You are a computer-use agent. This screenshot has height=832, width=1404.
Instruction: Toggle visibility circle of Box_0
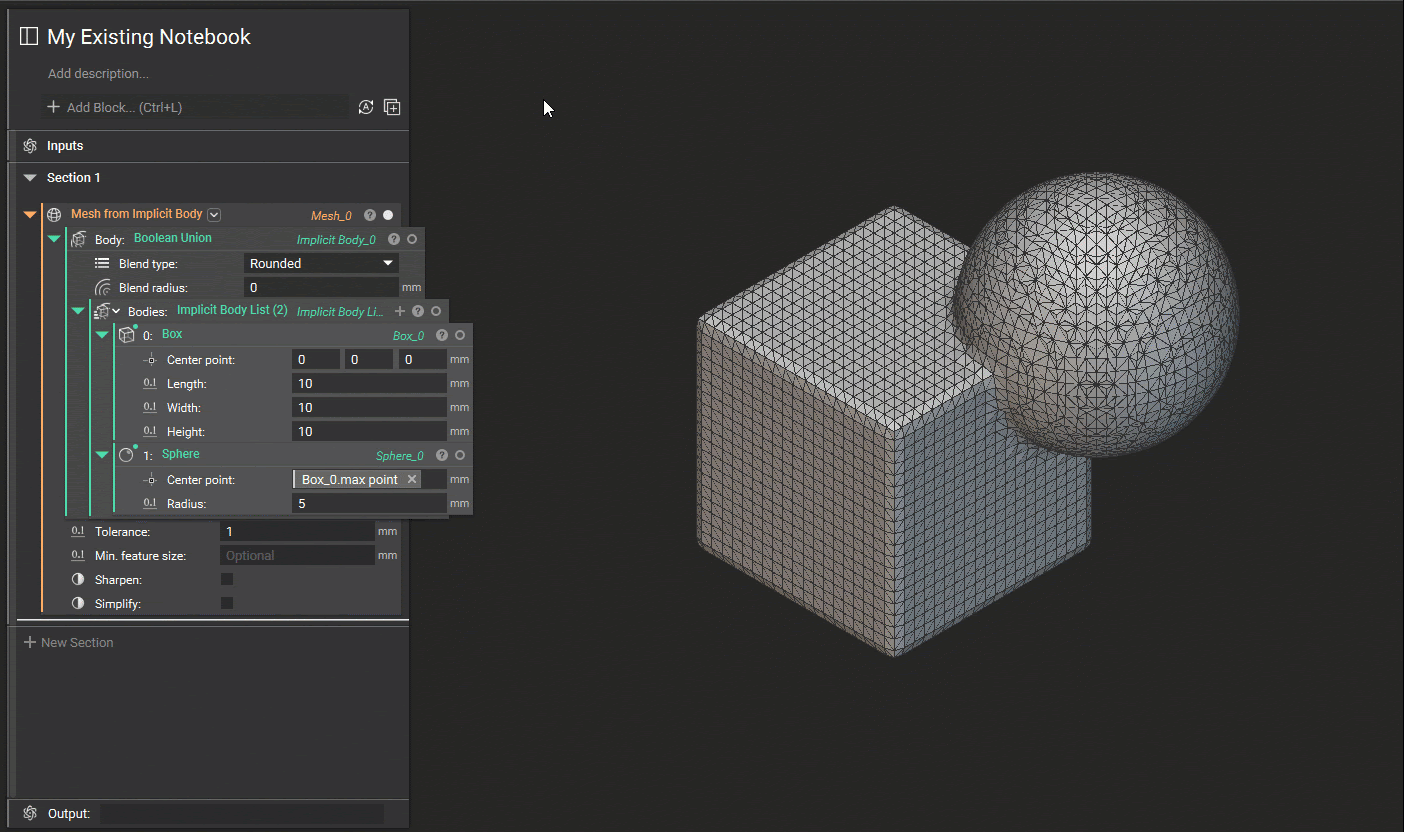[460, 335]
